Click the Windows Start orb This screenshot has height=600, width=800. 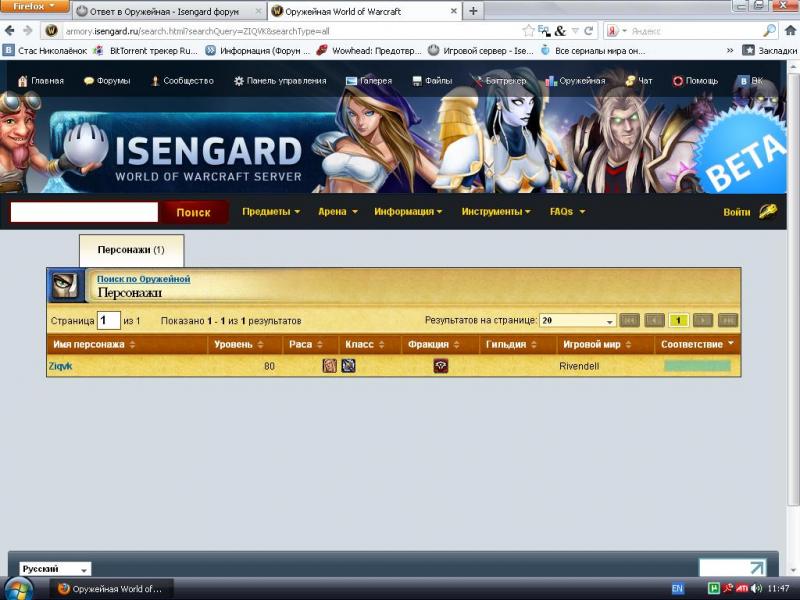[x=19, y=590]
